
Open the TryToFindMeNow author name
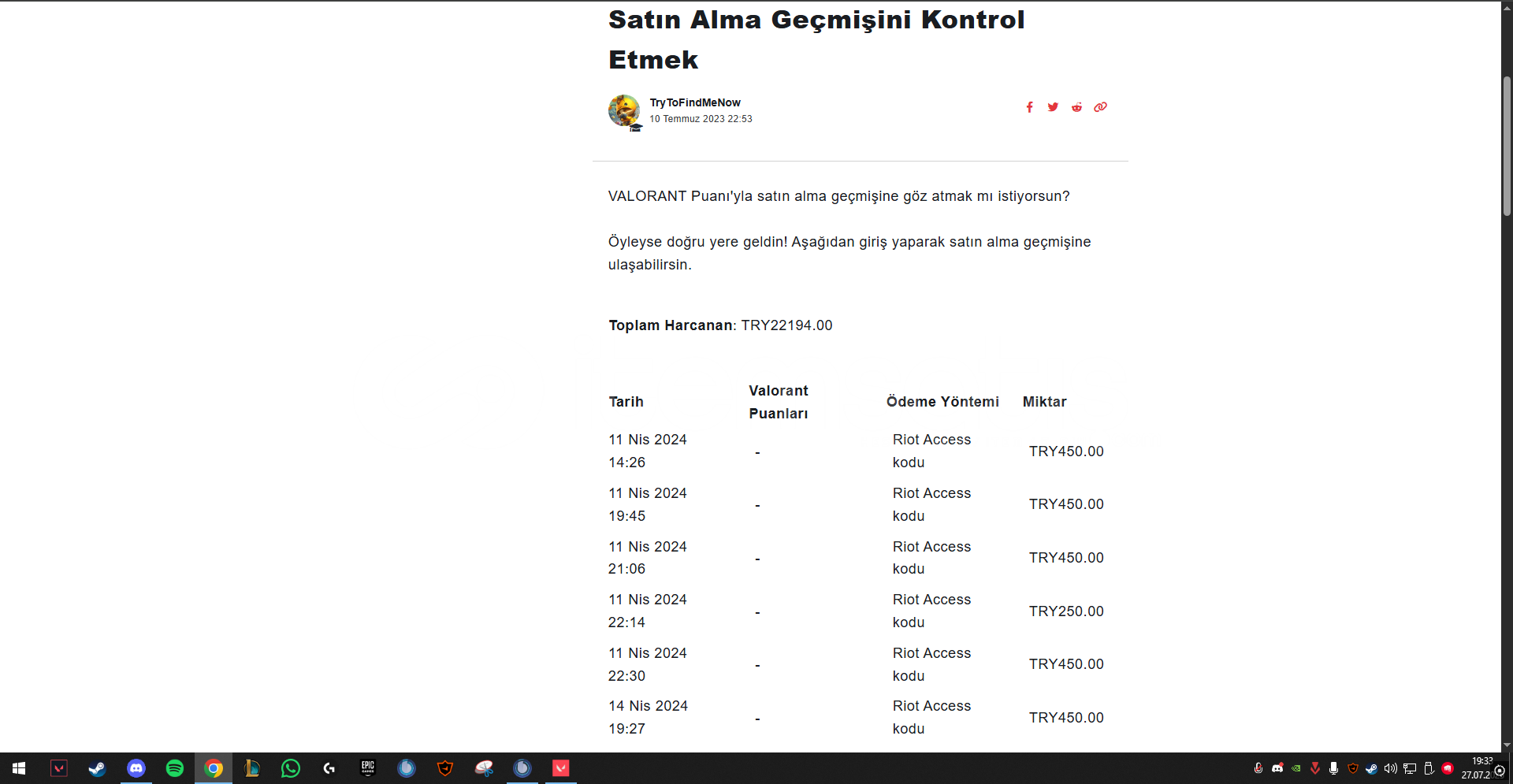point(695,102)
